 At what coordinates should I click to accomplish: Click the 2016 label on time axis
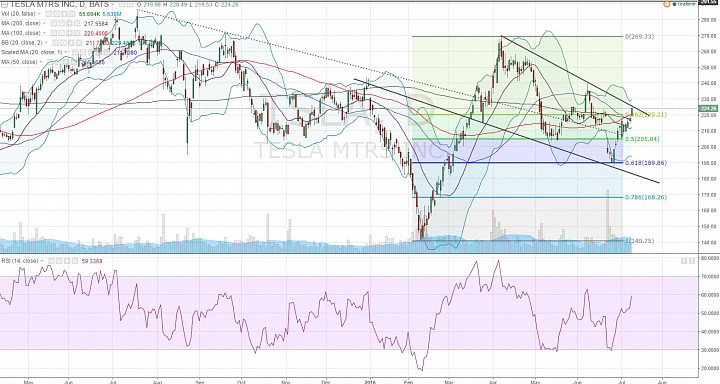tap(370, 381)
